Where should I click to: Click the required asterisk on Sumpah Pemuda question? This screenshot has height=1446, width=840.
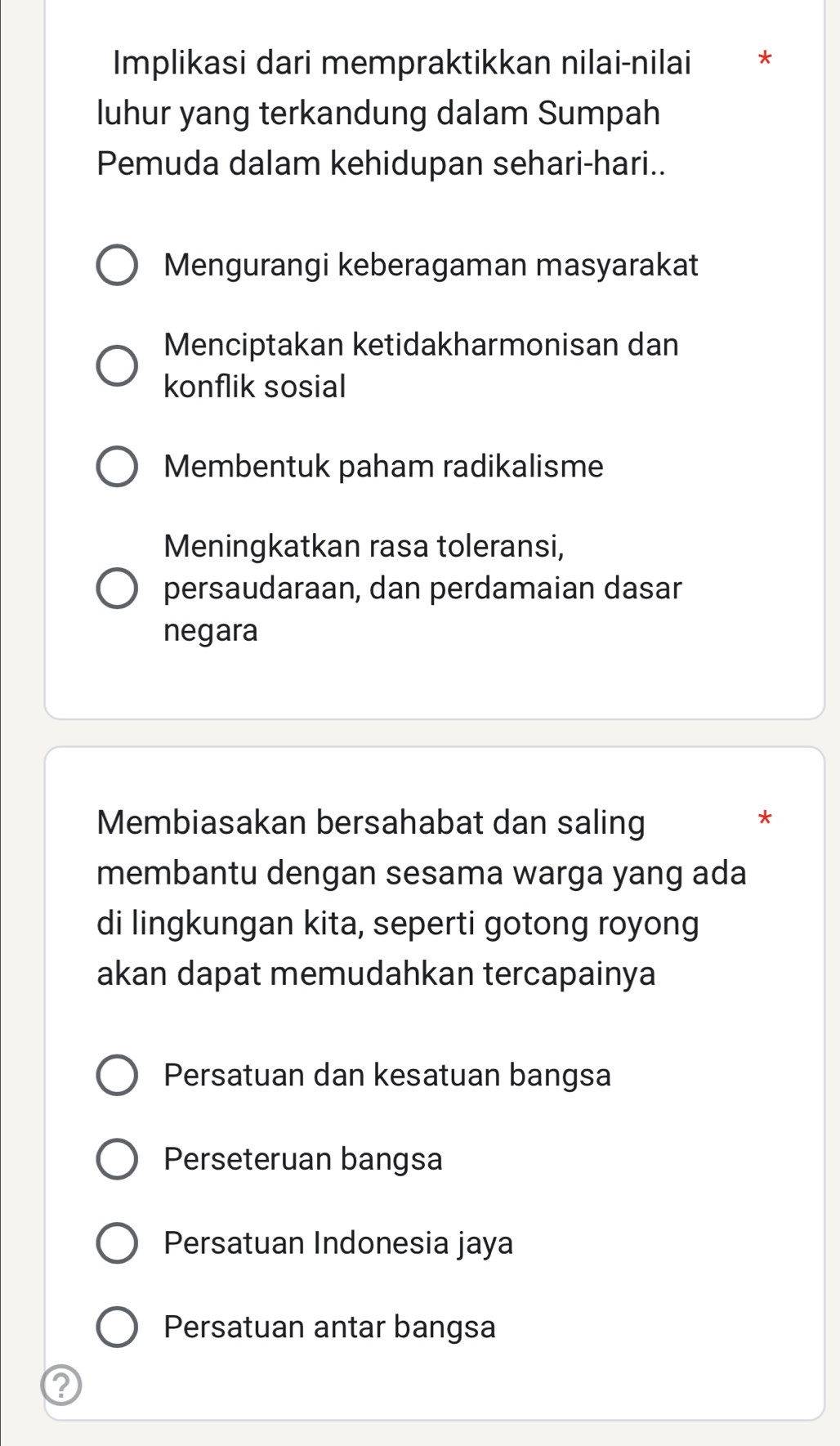tap(764, 59)
